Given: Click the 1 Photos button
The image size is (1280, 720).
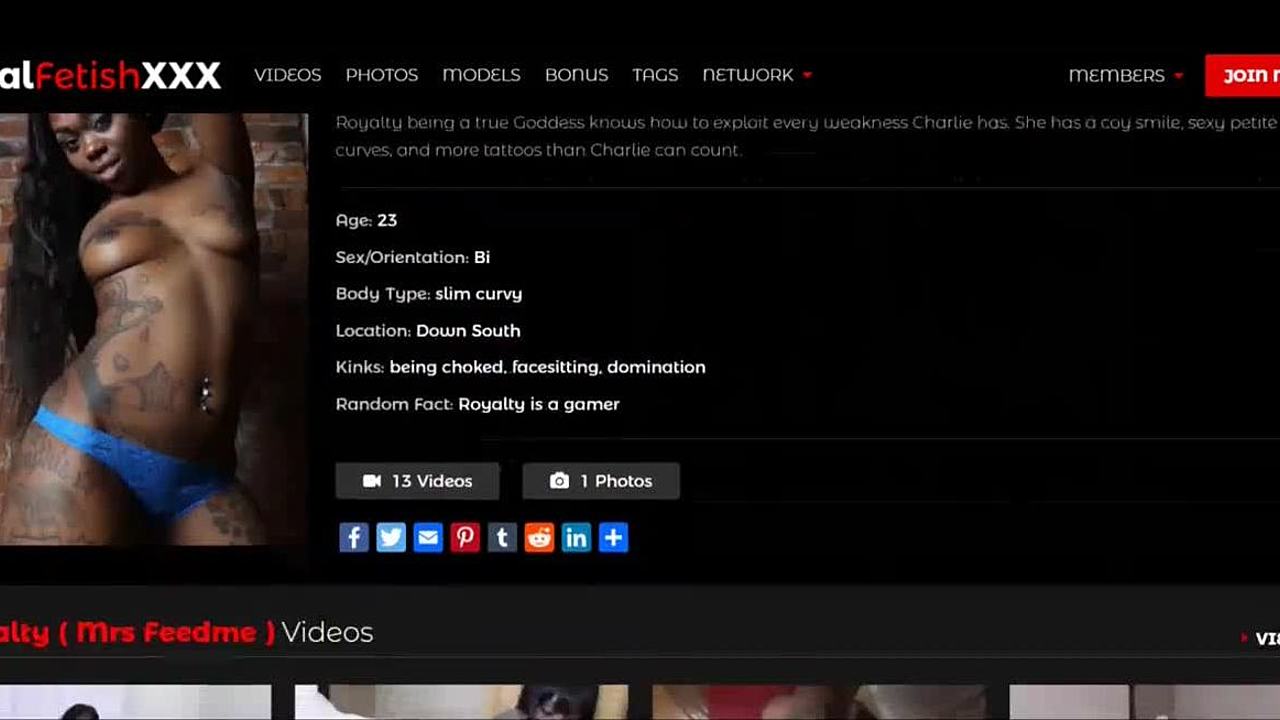Looking at the screenshot, I should (601, 481).
